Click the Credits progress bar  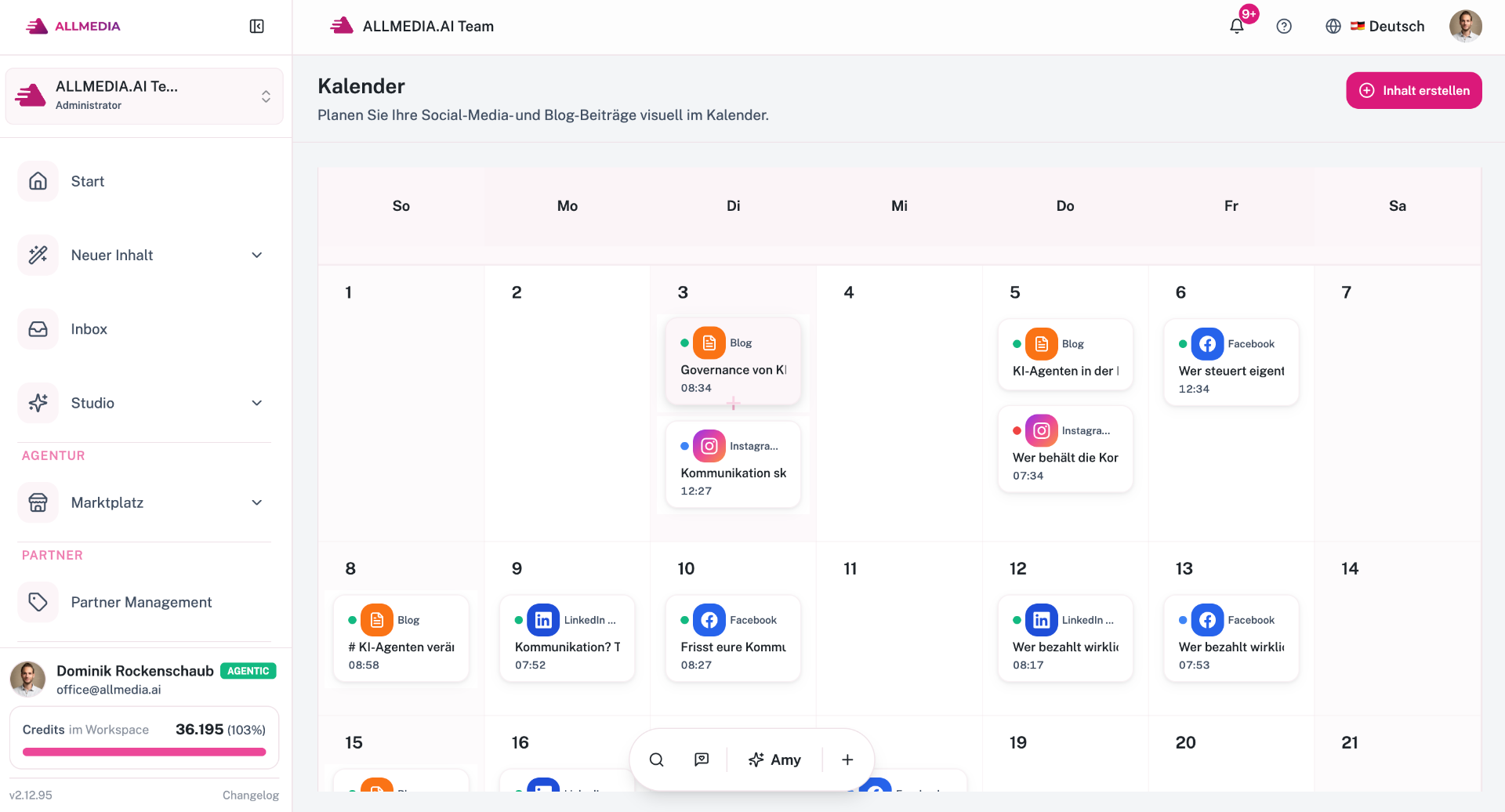(144, 752)
